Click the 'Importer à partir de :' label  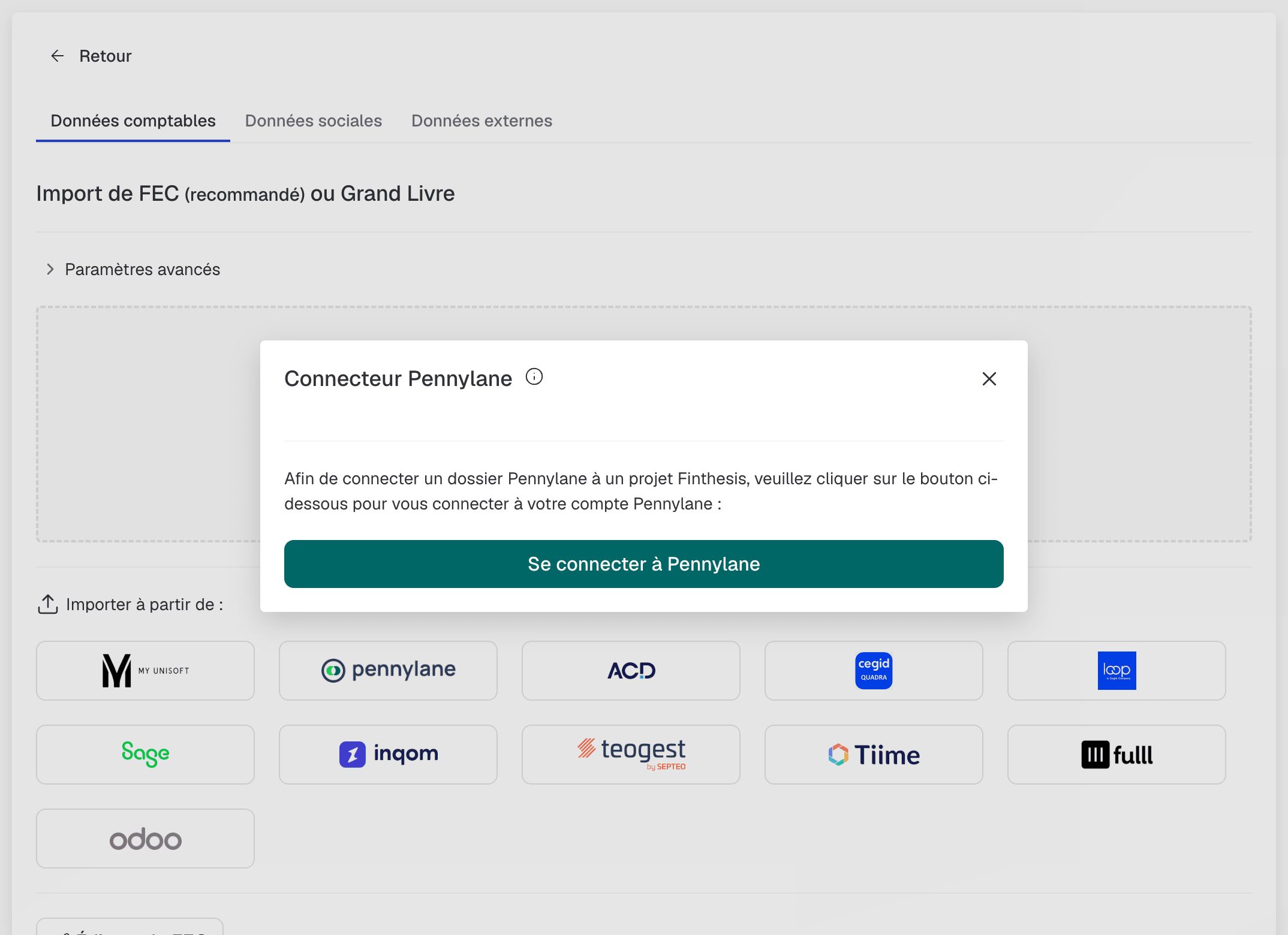(x=145, y=604)
